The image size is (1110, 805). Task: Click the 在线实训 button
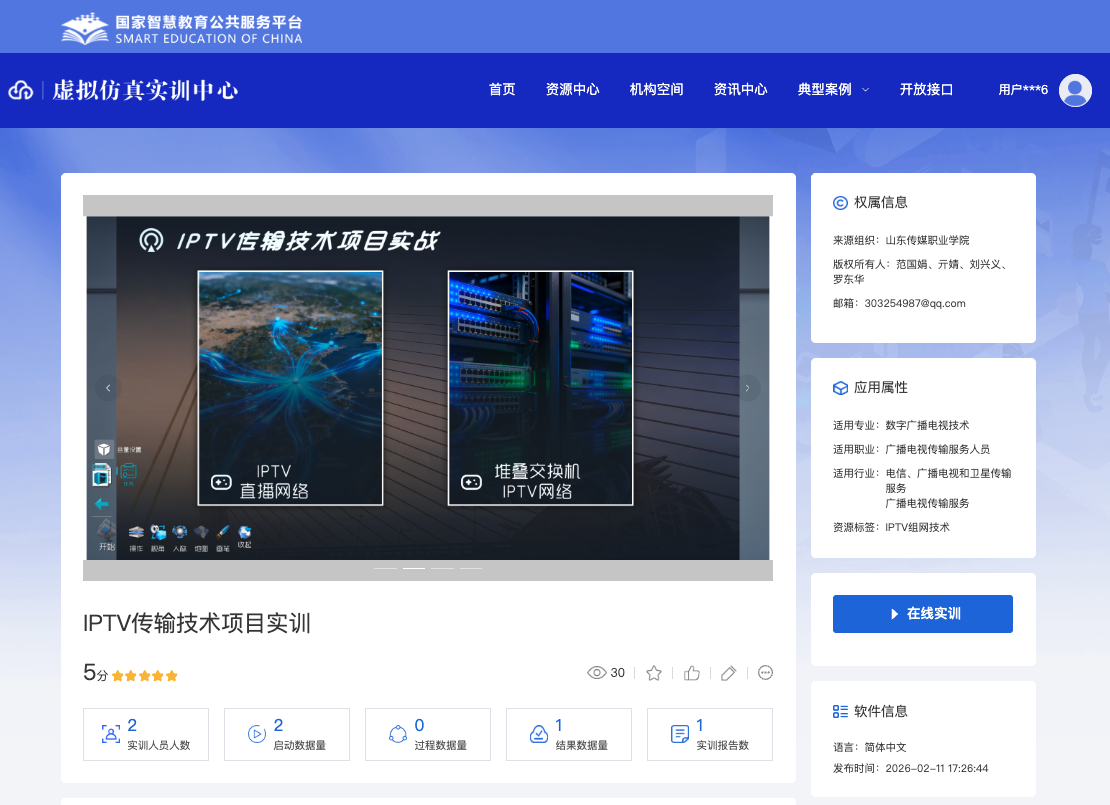tap(922, 614)
